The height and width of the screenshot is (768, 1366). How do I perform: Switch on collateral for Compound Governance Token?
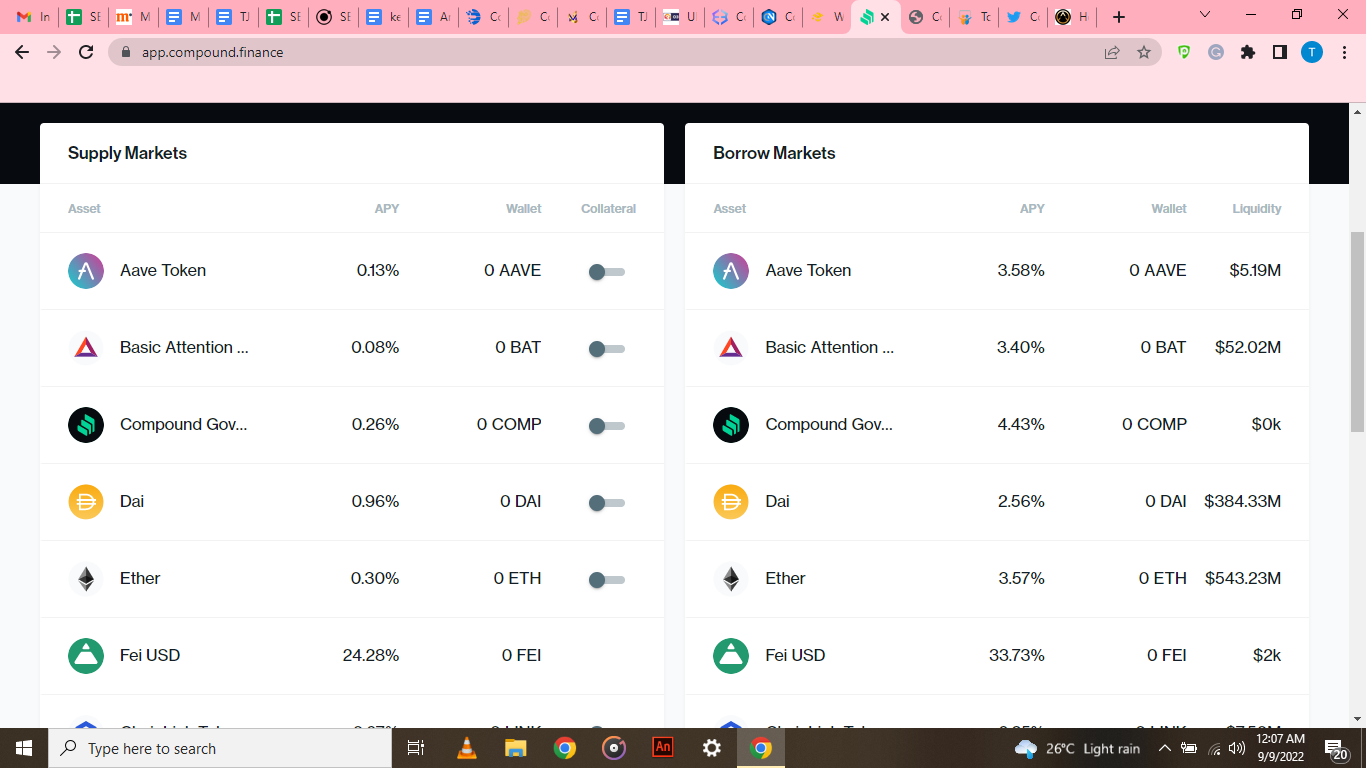pyautogui.click(x=607, y=426)
